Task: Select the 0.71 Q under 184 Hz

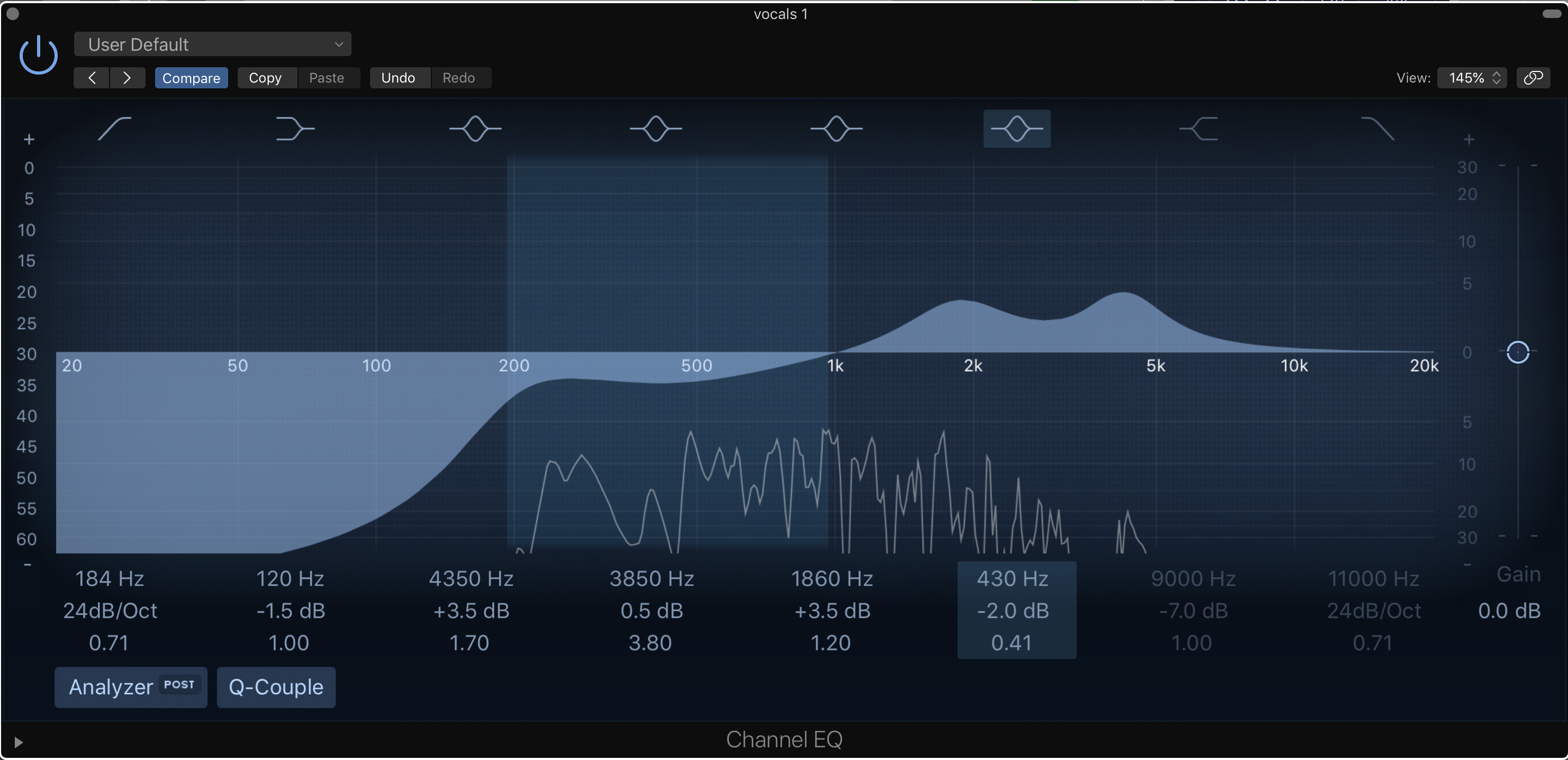Action: [109, 643]
